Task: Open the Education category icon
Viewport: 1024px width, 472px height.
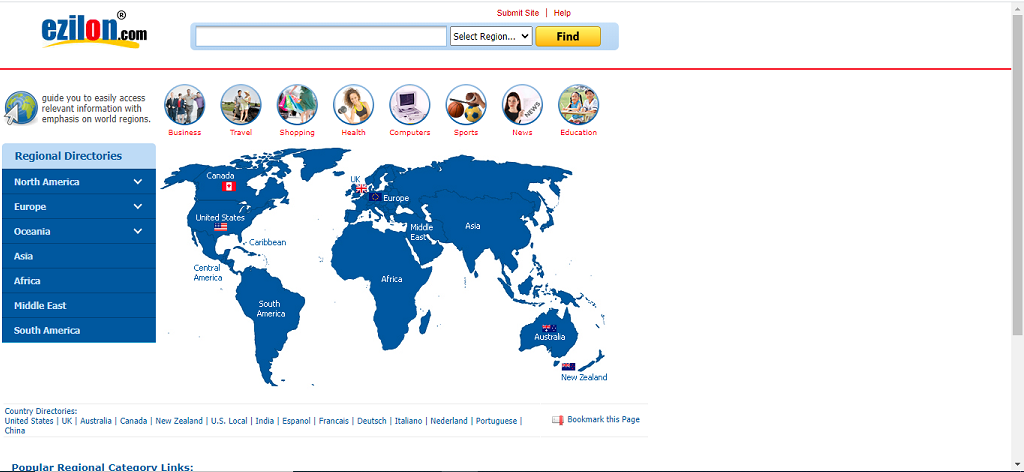Action: coord(578,105)
